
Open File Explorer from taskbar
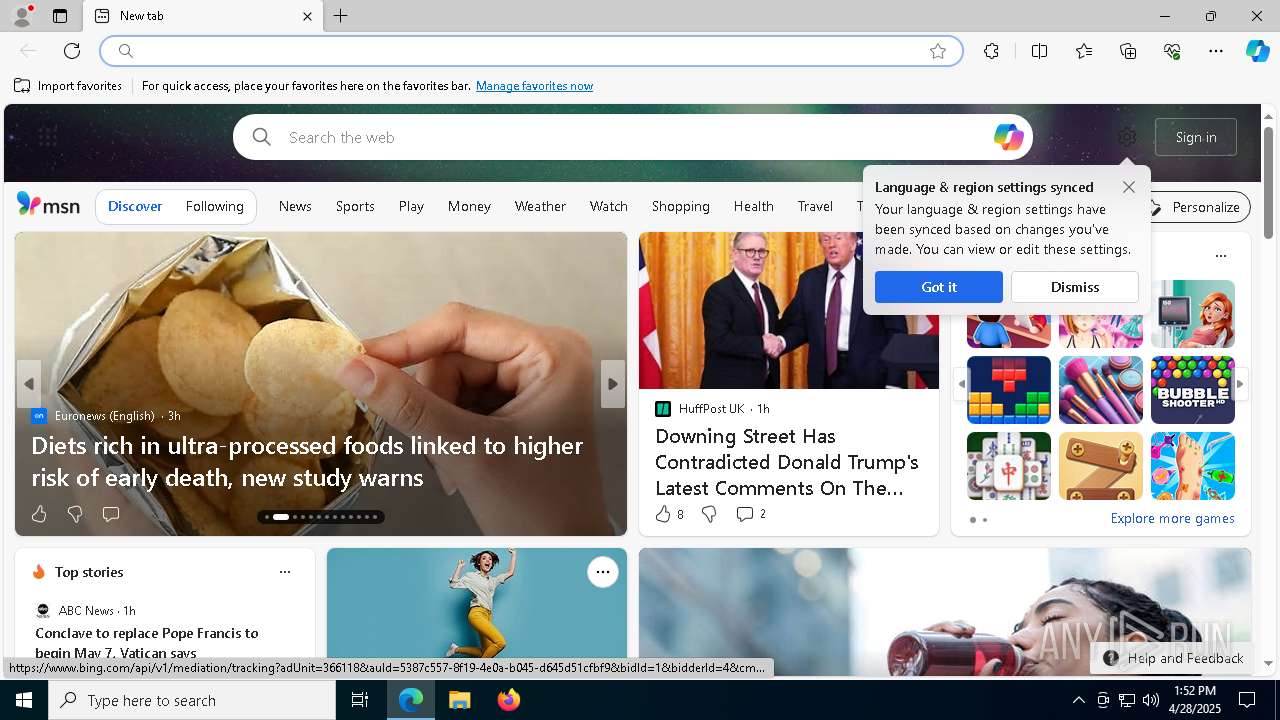pos(459,700)
